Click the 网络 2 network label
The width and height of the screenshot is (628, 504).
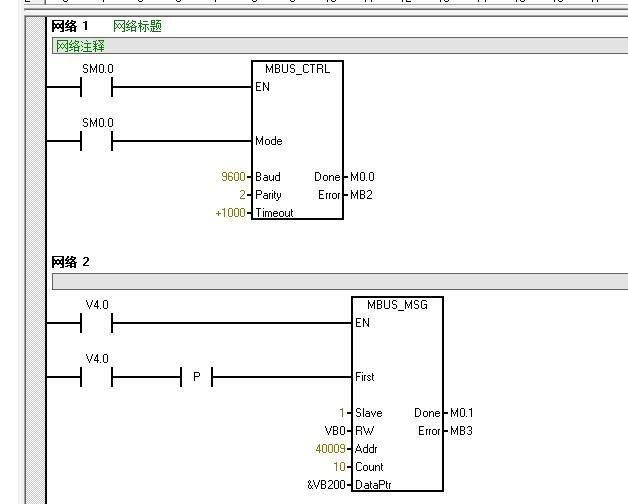click(x=71, y=262)
